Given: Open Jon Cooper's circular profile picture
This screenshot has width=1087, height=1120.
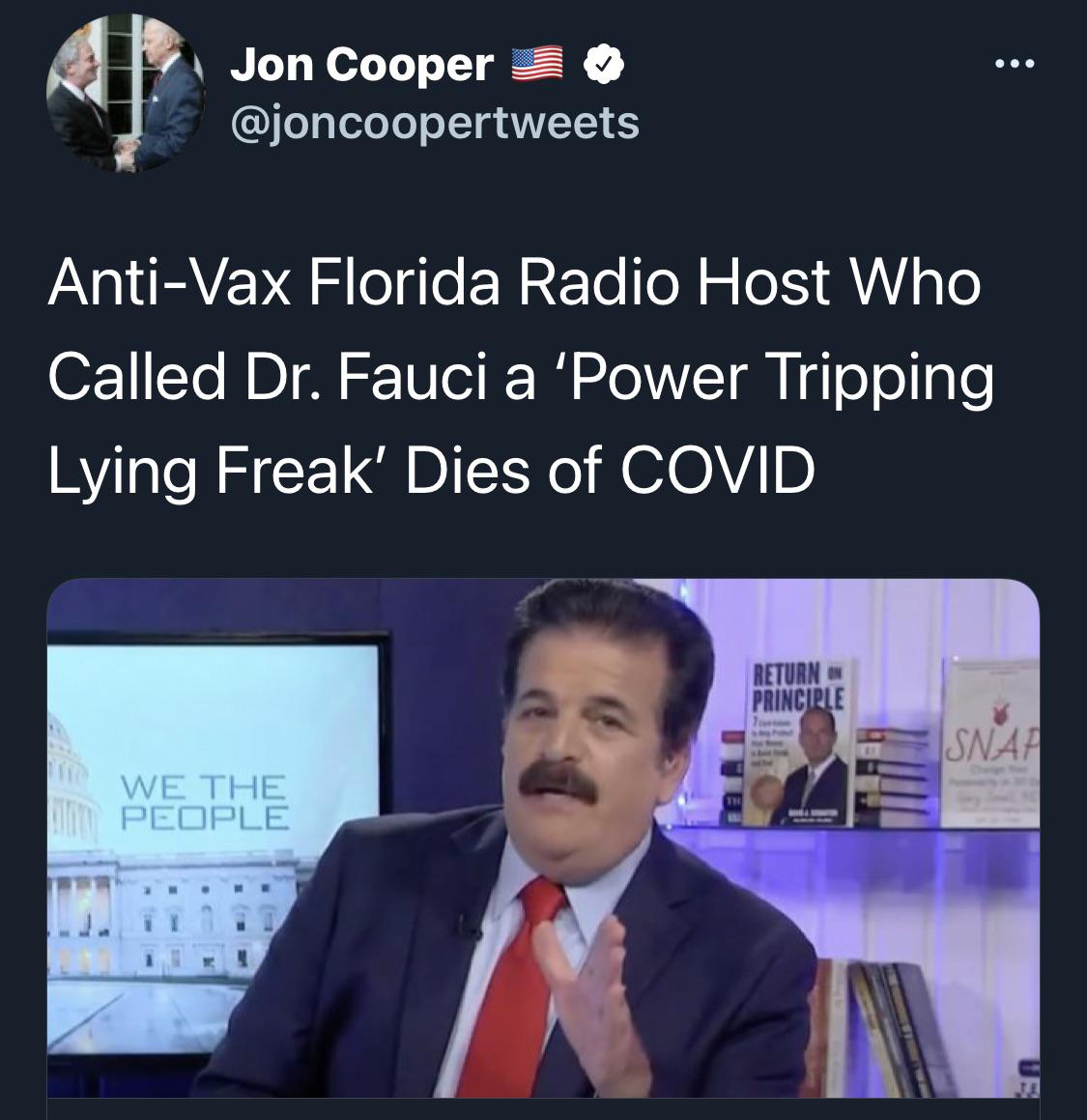Looking at the screenshot, I should tap(126, 93).
